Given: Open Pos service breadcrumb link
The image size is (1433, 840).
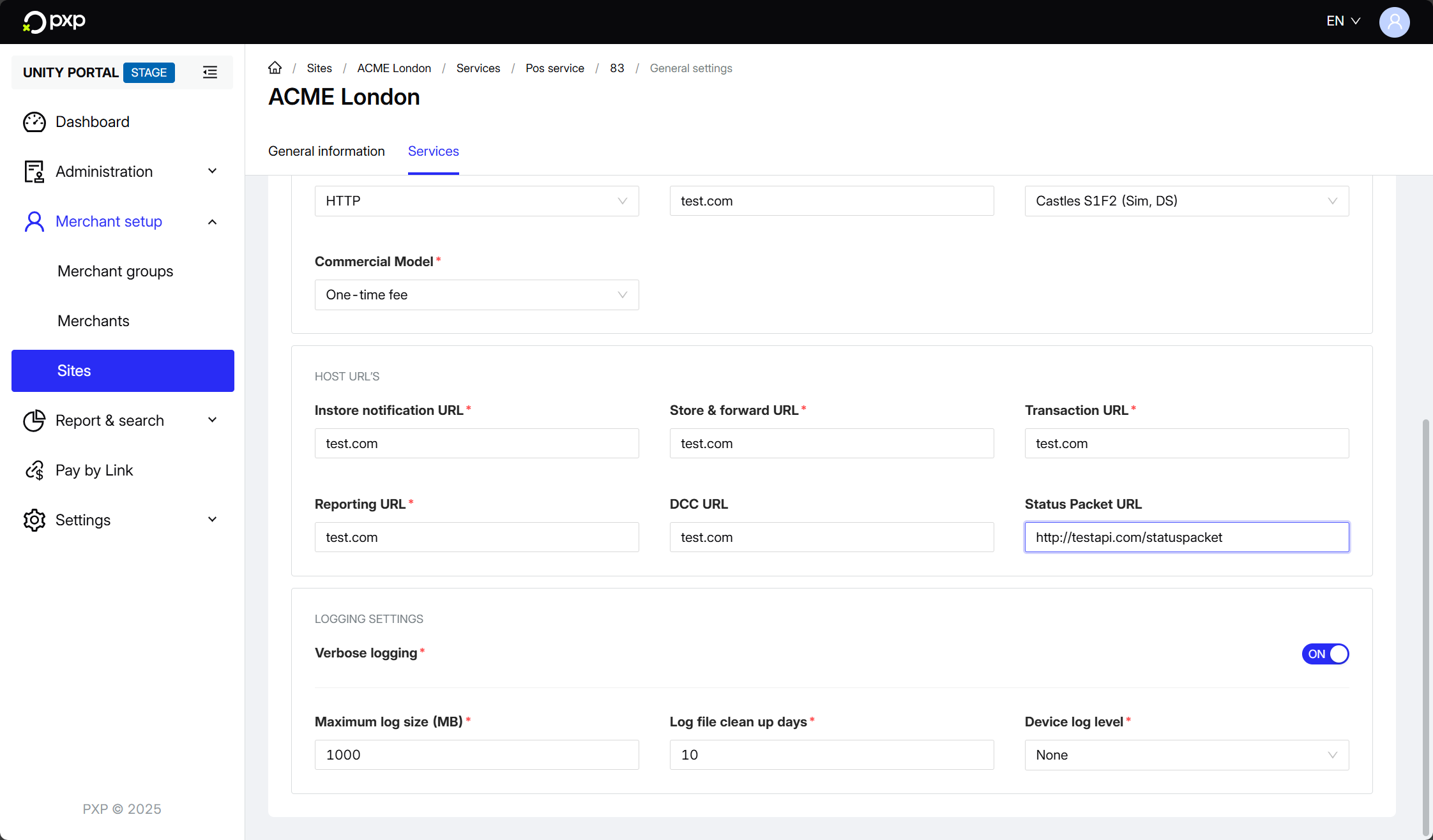Looking at the screenshot, I should click(554, 68).
